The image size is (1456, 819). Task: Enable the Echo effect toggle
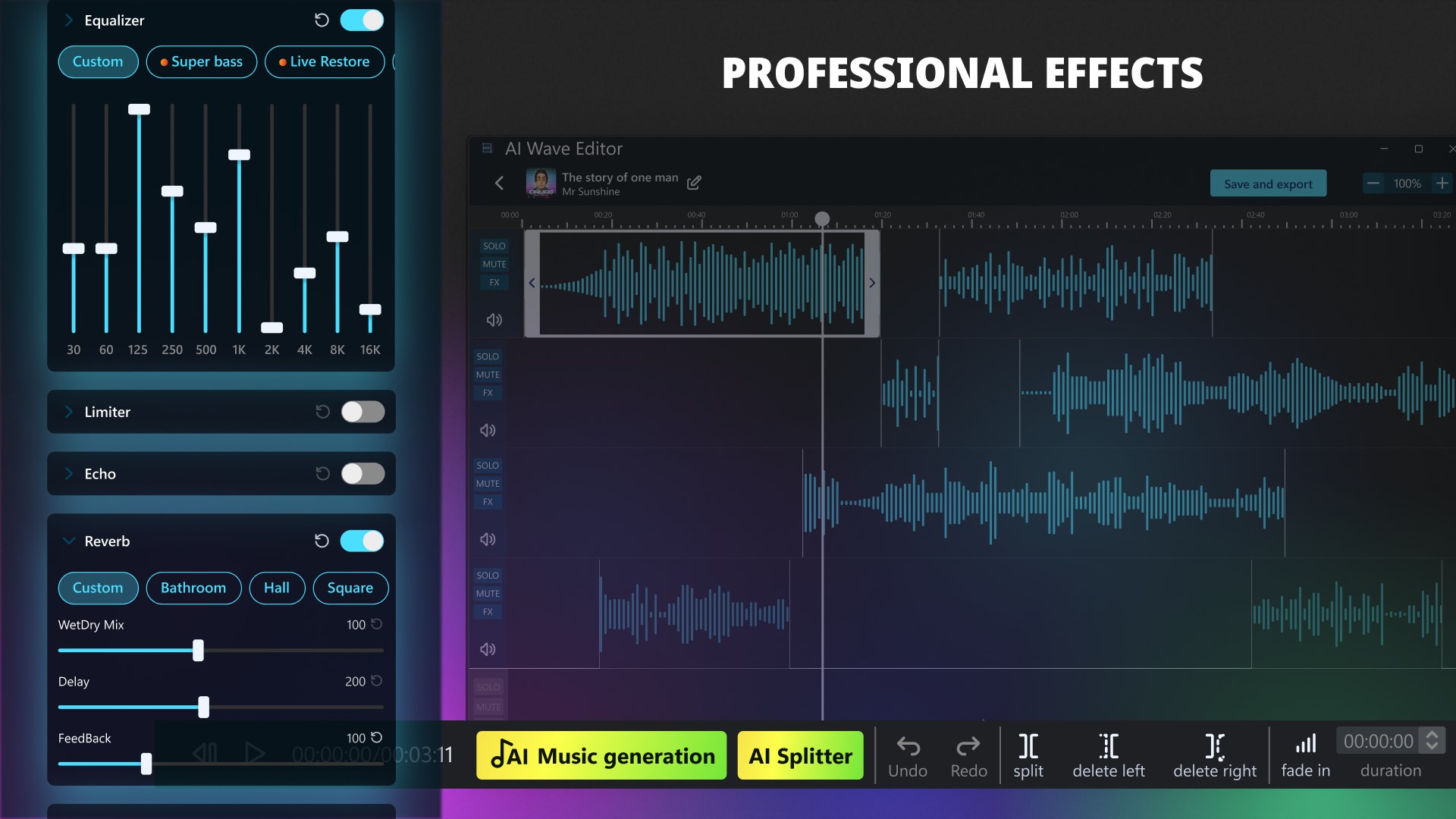pyautogui.click(x=362, y=474)
